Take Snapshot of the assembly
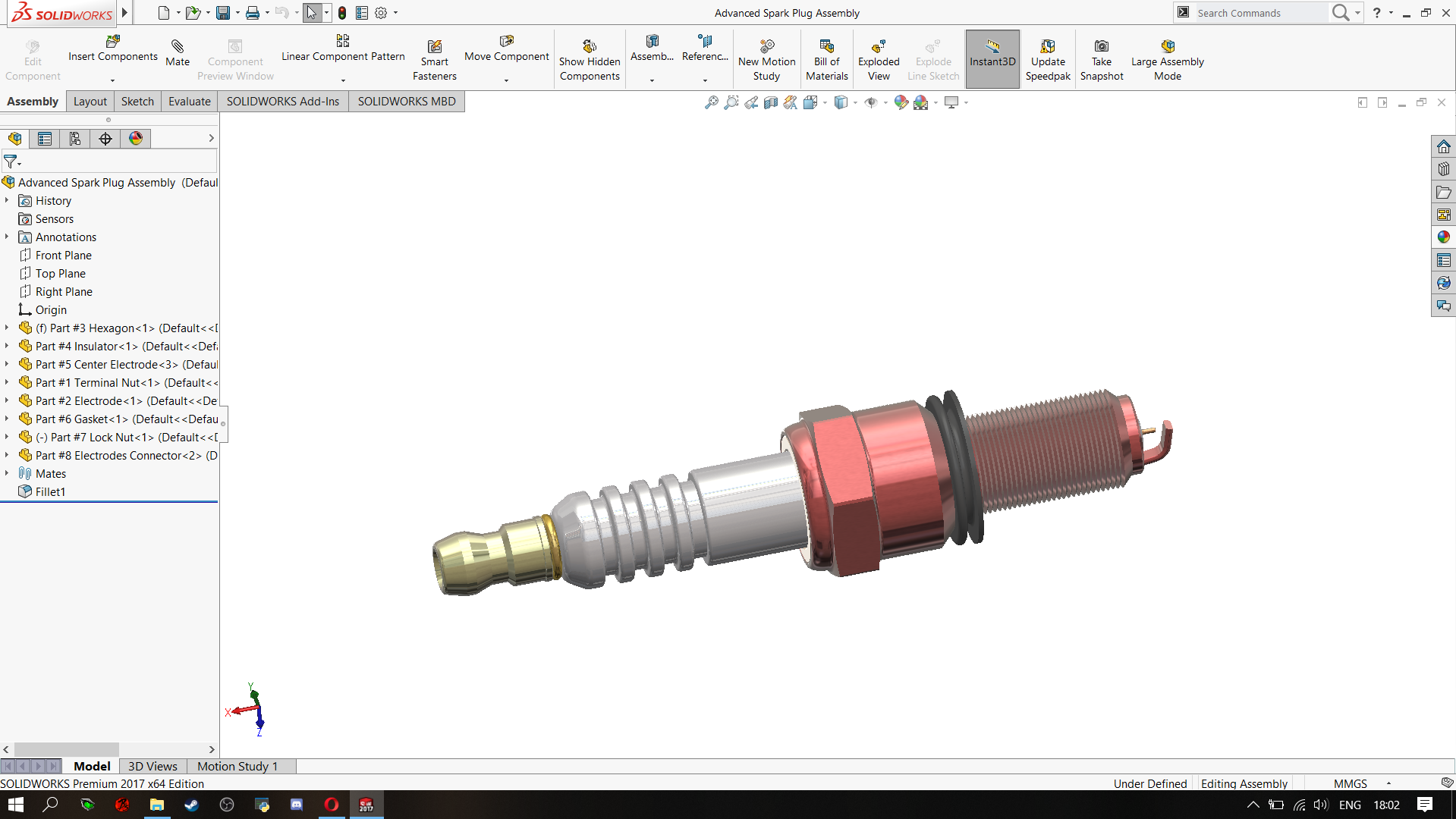The height and width of the screenshot is (819, 1456). 1102,60
